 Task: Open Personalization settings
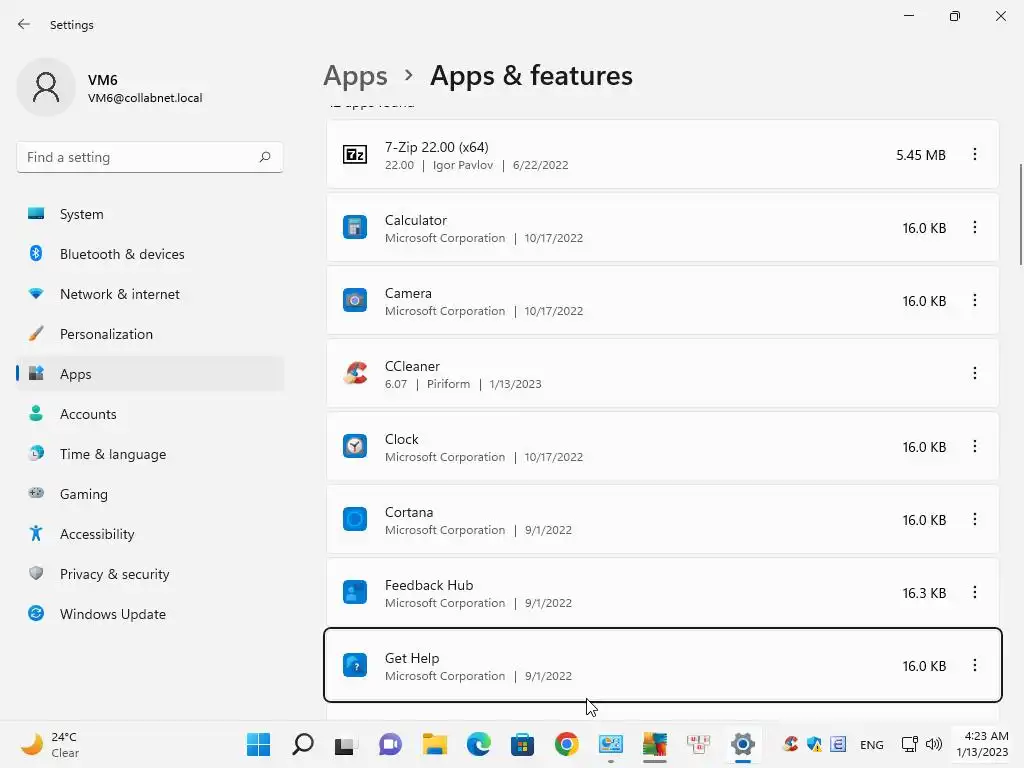pyautogui.click(x=150, y=334)
